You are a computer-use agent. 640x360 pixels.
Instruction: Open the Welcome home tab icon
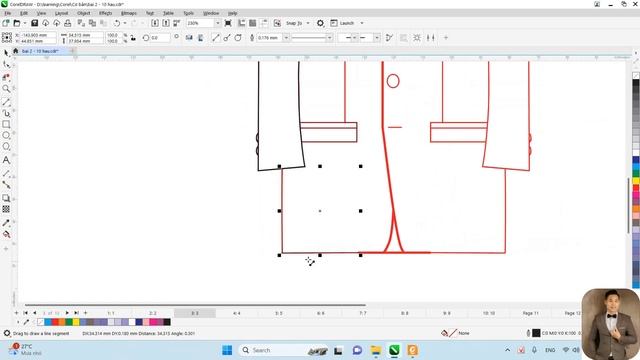[x=16, y=51]
